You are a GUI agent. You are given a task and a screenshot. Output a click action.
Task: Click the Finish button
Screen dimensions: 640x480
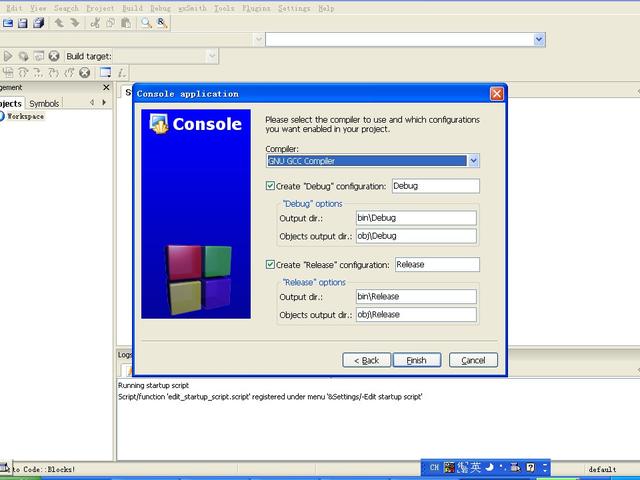417,360
